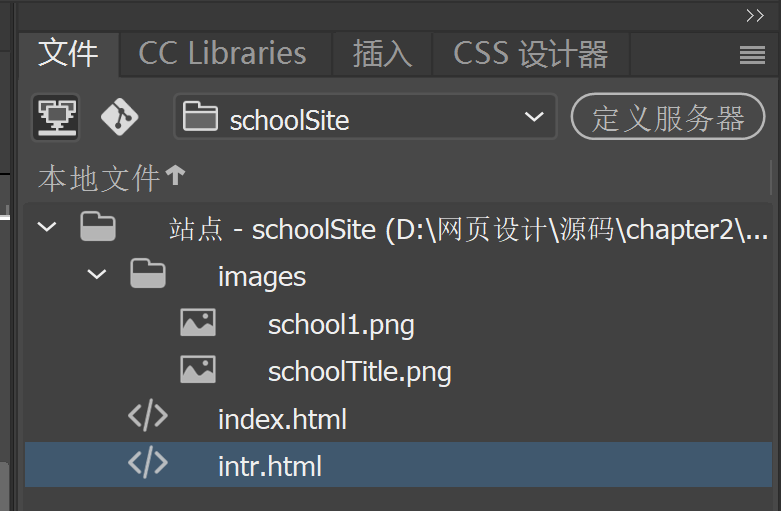The height and width of the screenshot is (511, 781).
Task: Open the Files panel options menu
Action: click(752, 55)
